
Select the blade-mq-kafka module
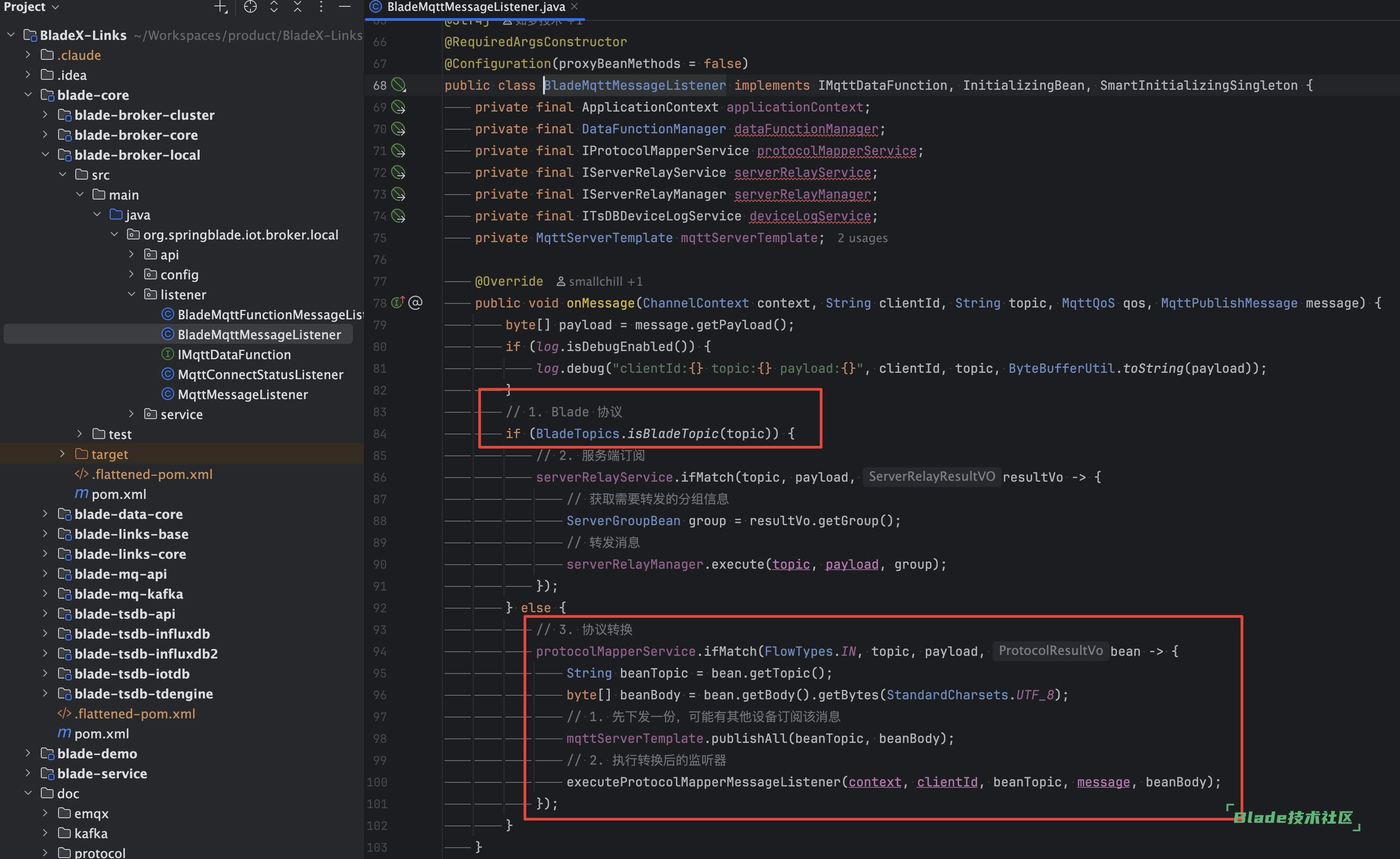[x=121, y=594]
